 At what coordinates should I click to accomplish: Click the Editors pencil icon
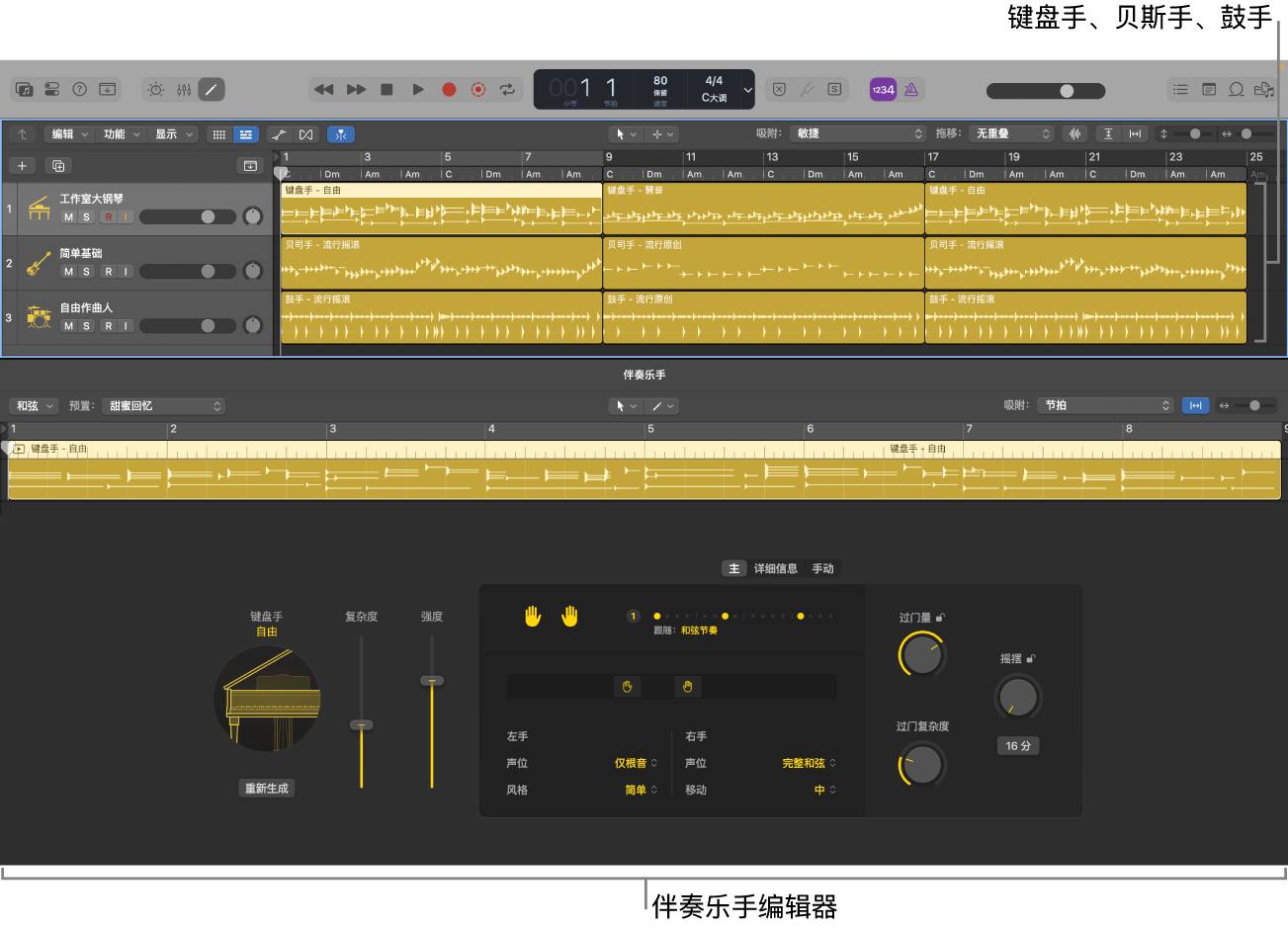(212, 89)
